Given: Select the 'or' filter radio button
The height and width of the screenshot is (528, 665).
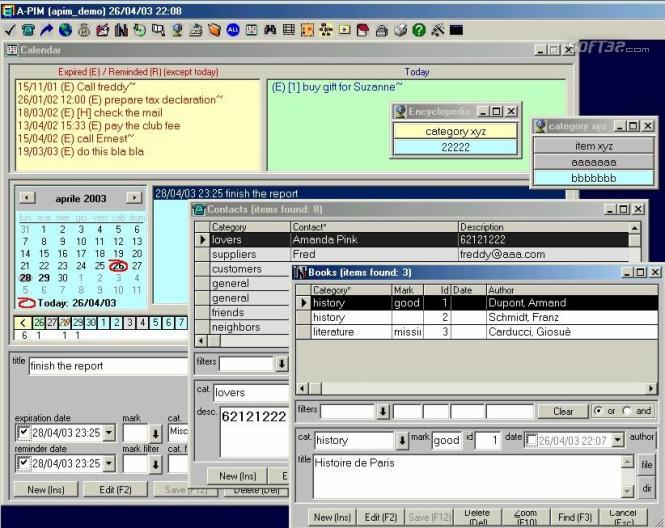Looking at the screenshot, I should pyautogui.click(x=598, y=411).
